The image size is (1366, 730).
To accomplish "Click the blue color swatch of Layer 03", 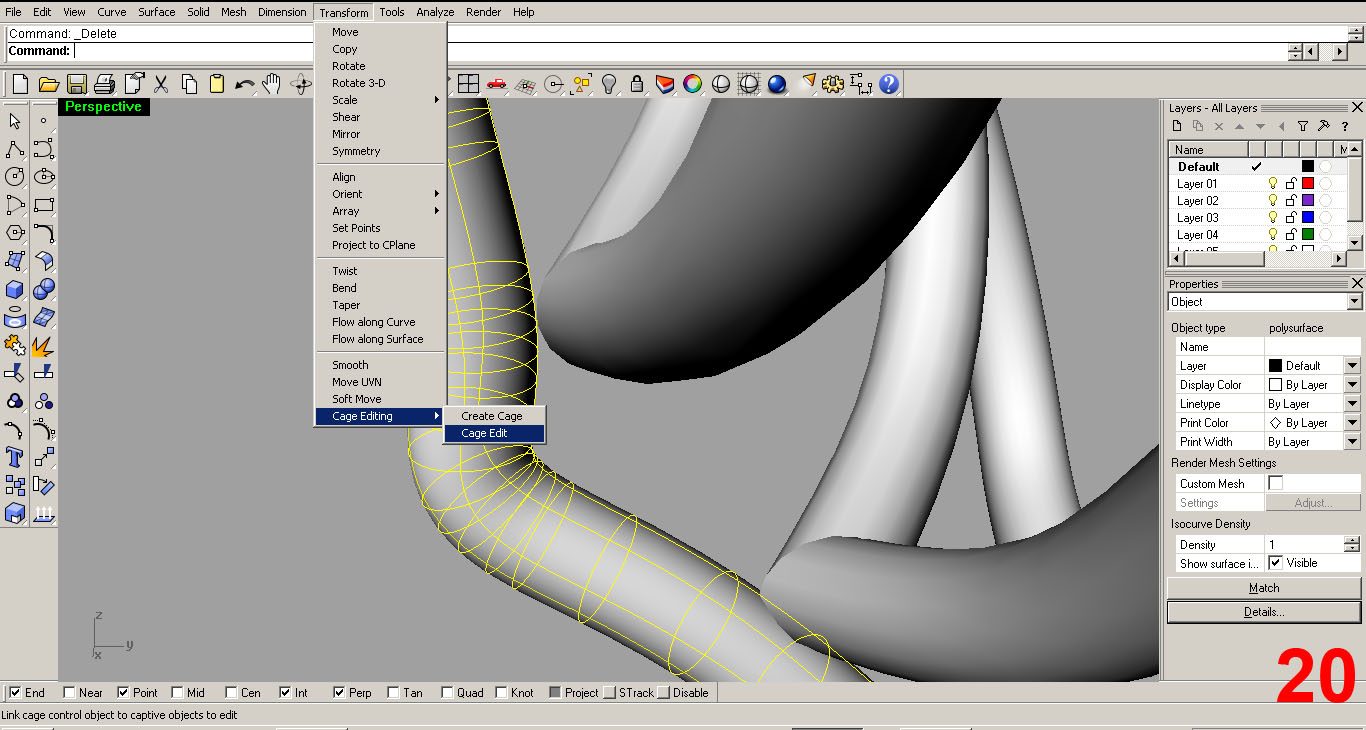I will (1307, 218).
